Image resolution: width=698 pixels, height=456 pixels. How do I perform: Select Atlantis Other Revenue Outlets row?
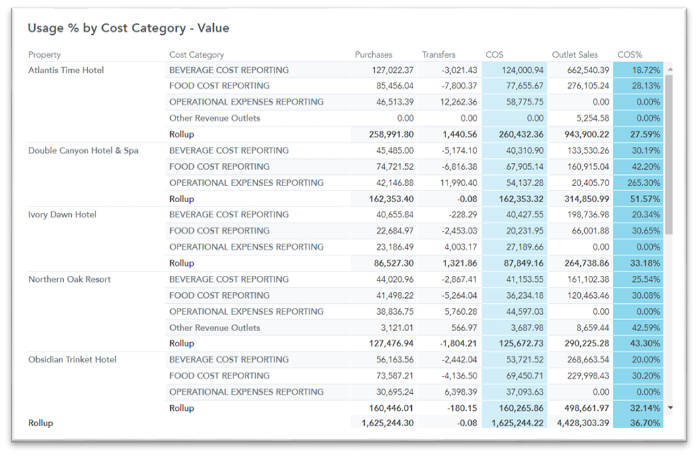point(215,118)
